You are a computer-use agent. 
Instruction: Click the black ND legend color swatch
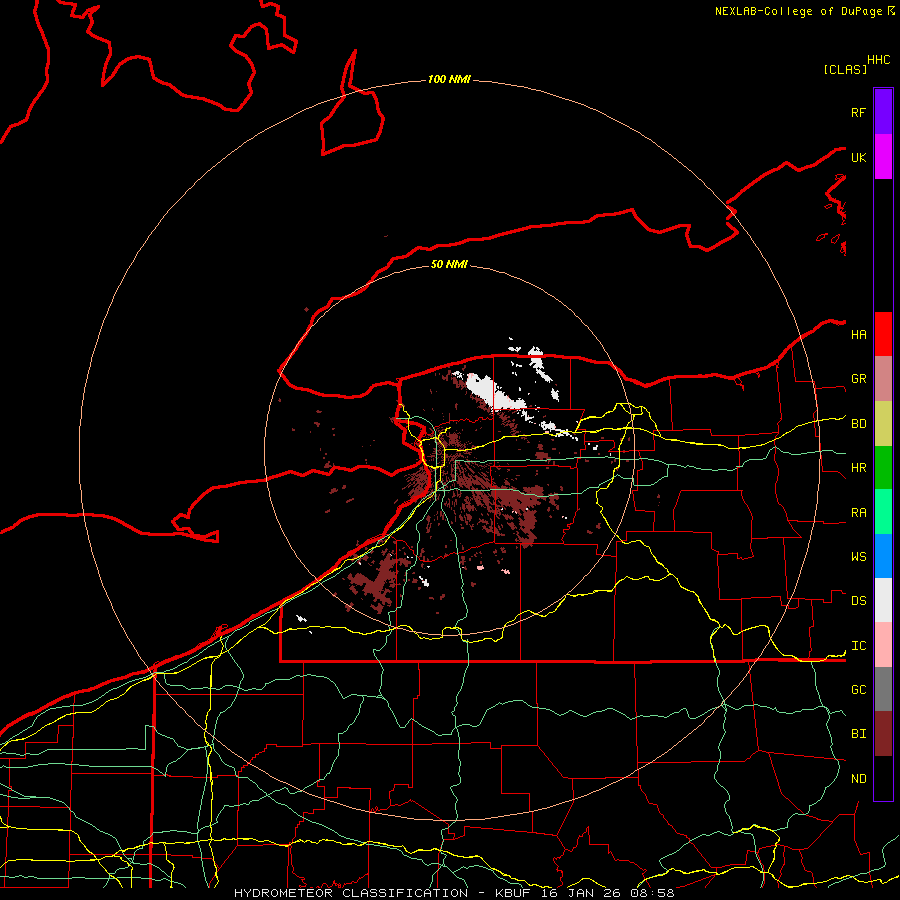883,778
